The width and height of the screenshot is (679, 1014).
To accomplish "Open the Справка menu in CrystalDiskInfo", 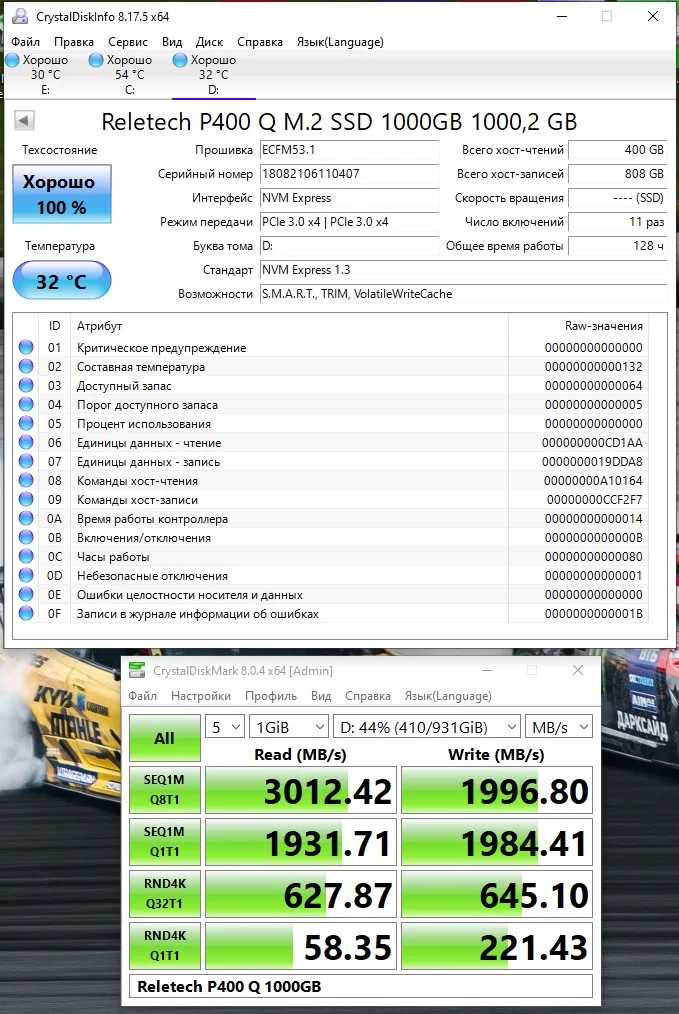I will pyautogui.click(x=260, y=41).
